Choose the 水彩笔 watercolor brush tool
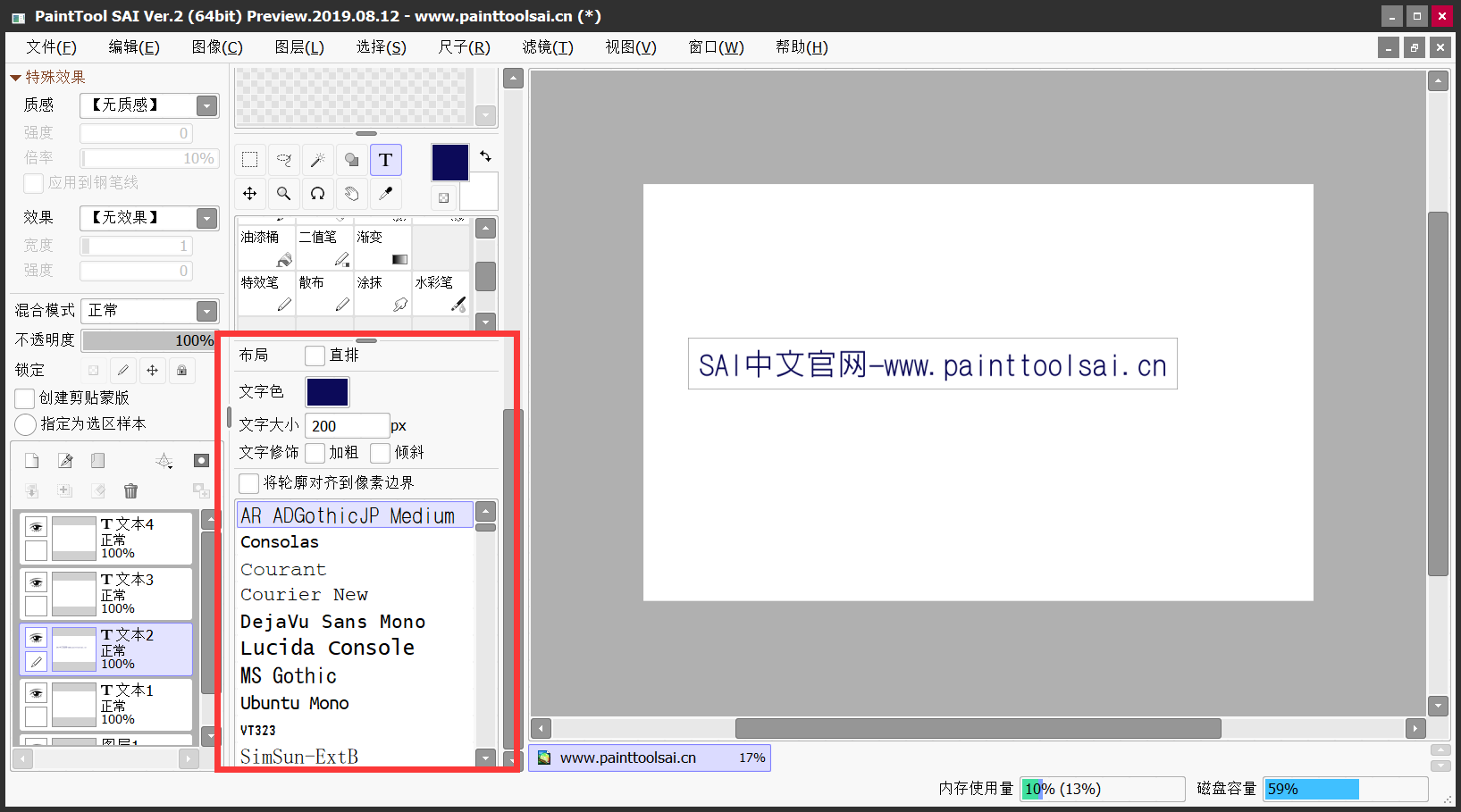1461x812 pixels. [441, 293]
